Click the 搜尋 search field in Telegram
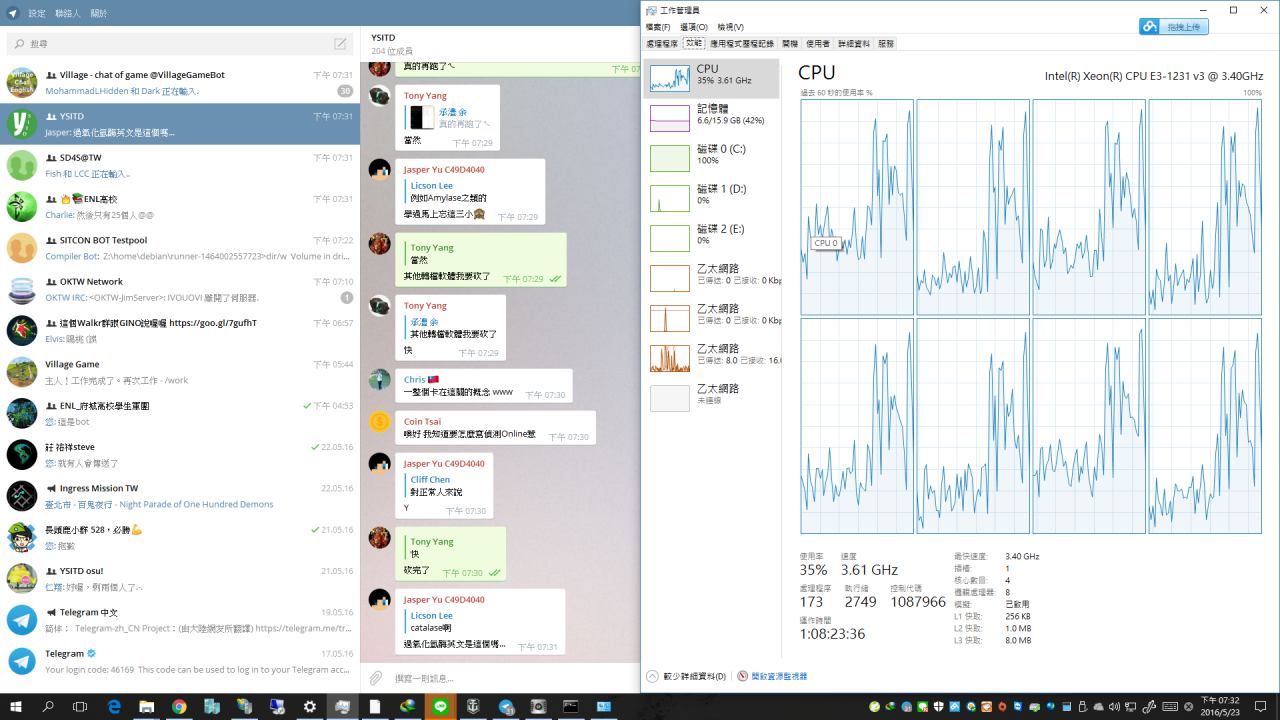Image resolution: width=1280 pixels, height=720 pixels. [170, 44]
